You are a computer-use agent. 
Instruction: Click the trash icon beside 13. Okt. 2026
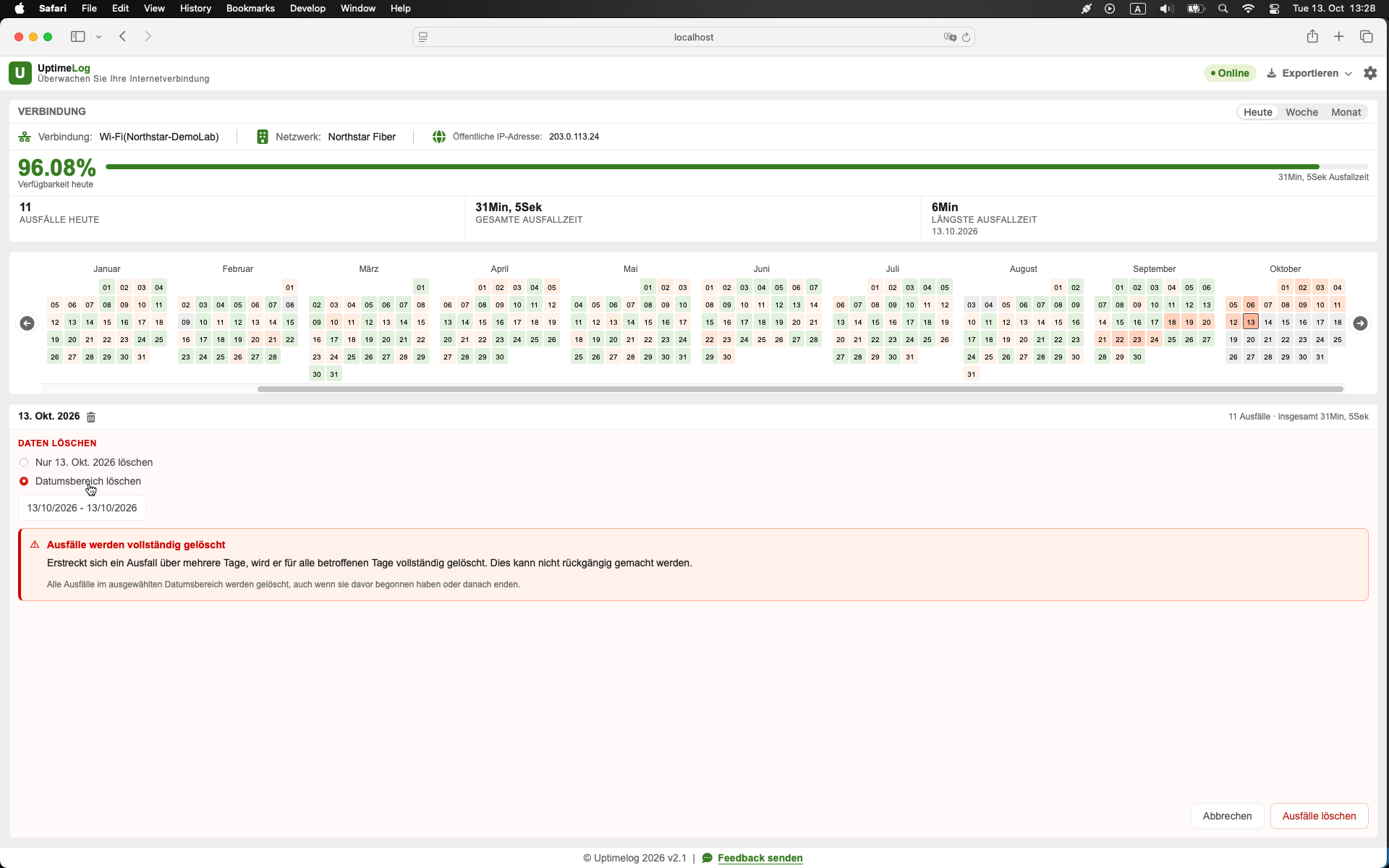[91, 417]
